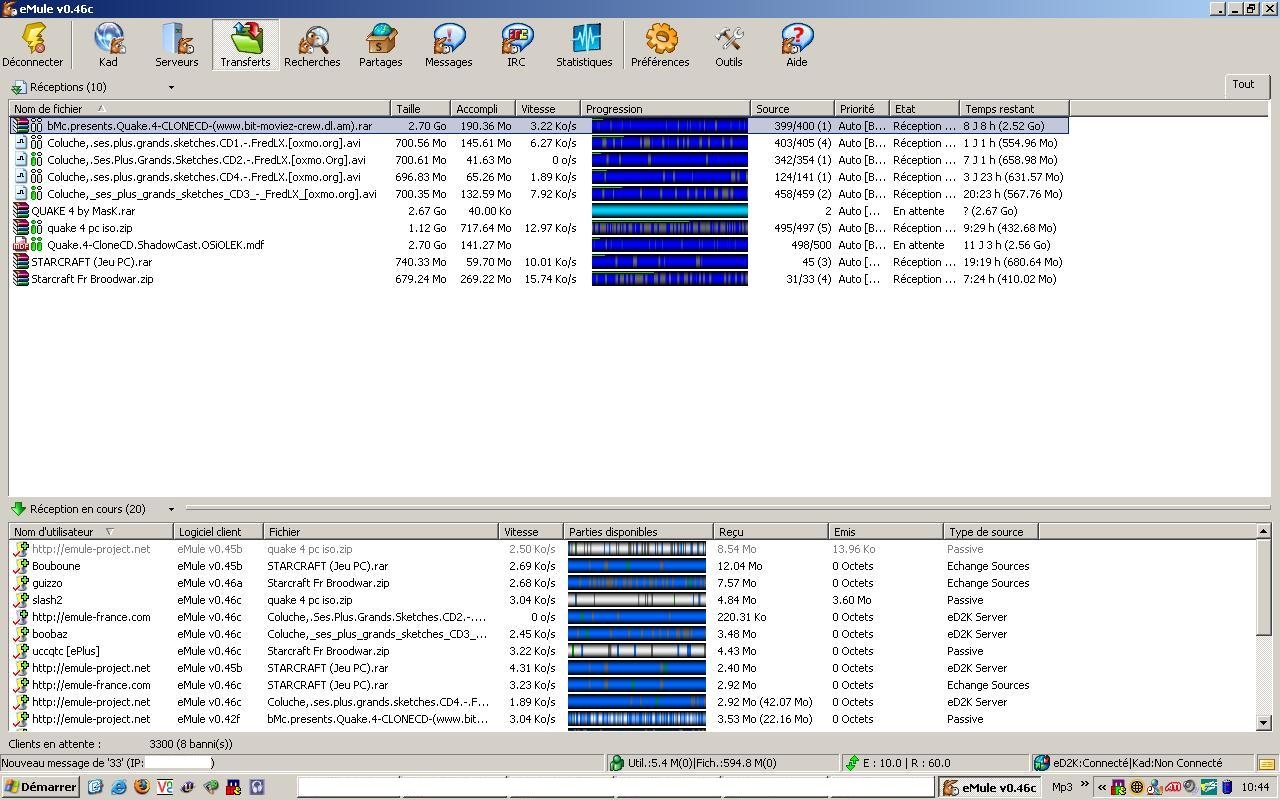
Task: Show the Statistiques graphs
Action: pos(584,45)
